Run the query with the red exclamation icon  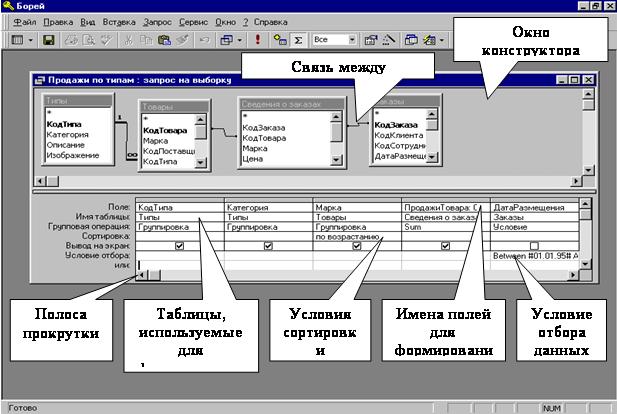click(258, 41)
